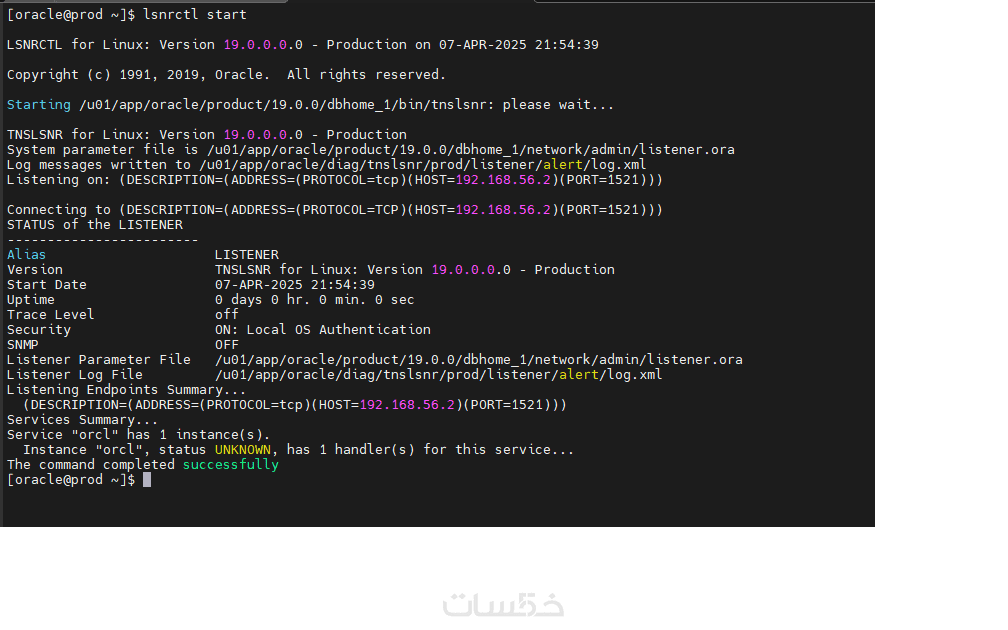Viewport: 1008px width, 630px height.
Task: Click the 'System parameter file is' line
Action: point(370,150)
